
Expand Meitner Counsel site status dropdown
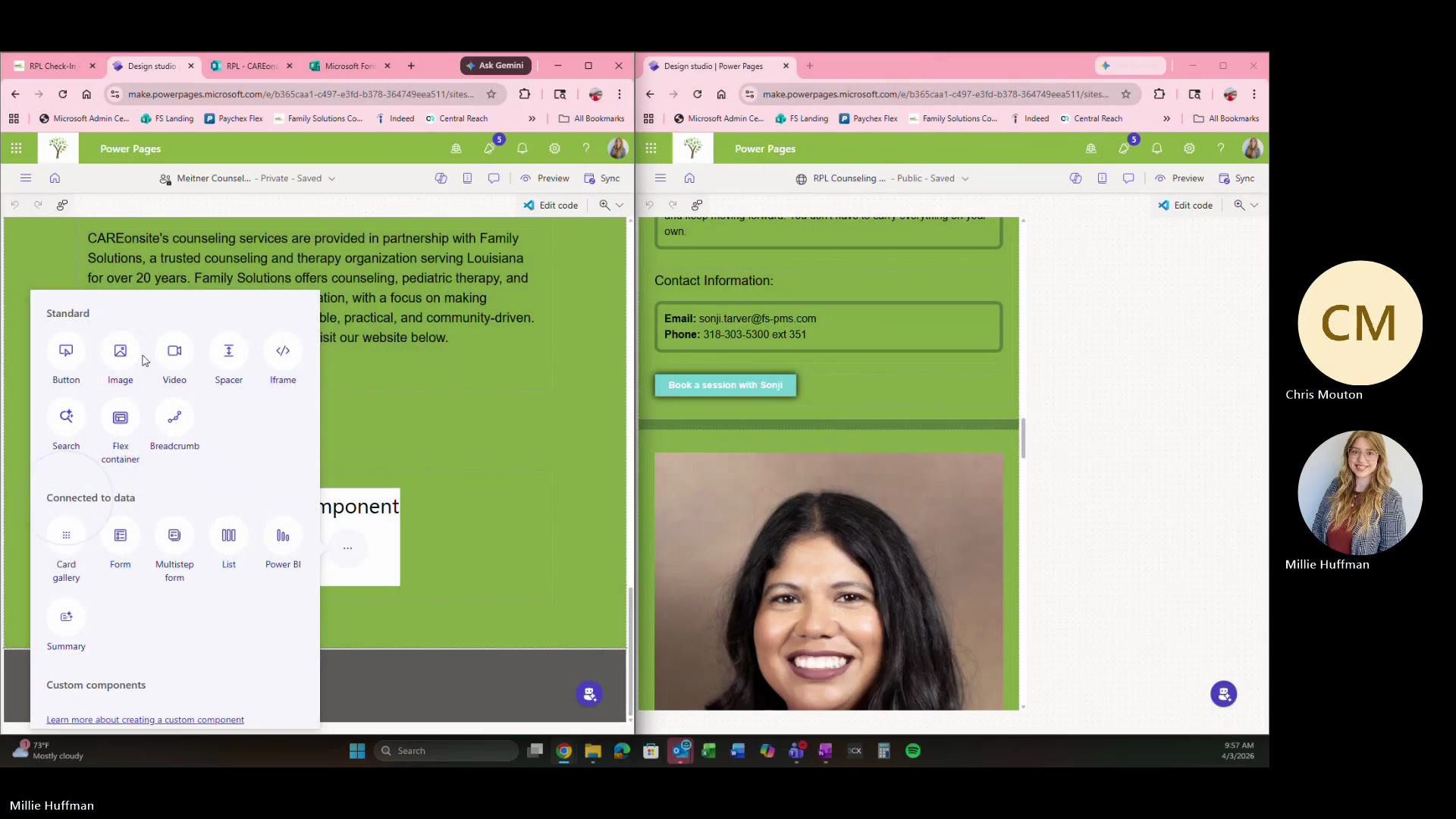331,179
